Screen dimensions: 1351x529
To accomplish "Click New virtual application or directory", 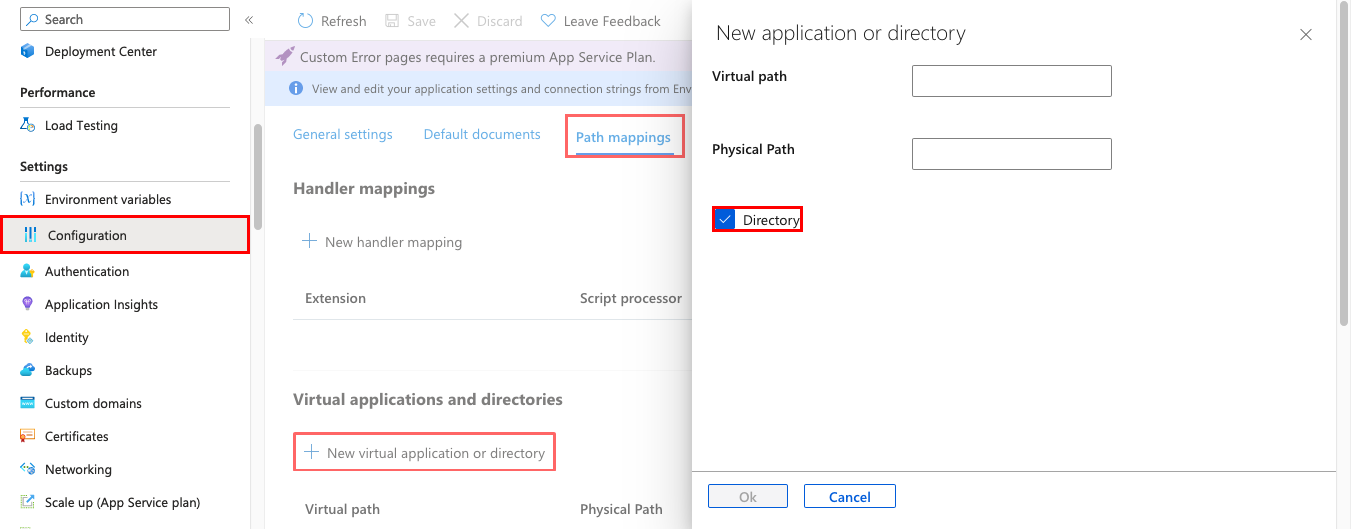I will [425, 453].
